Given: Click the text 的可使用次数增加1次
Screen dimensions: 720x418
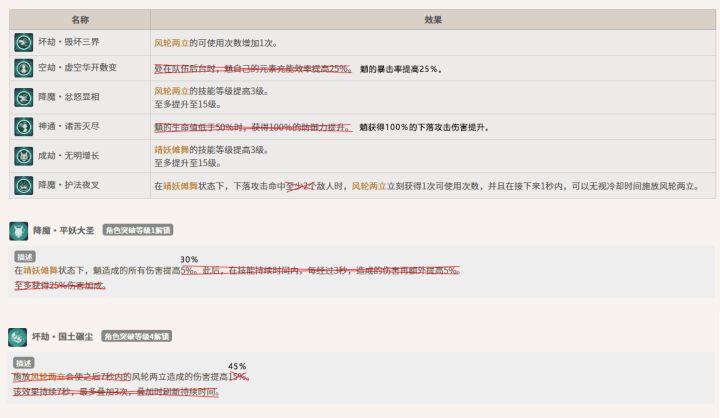Looking at the screenshot, I should pyautogui.click(x=233, y=43).
